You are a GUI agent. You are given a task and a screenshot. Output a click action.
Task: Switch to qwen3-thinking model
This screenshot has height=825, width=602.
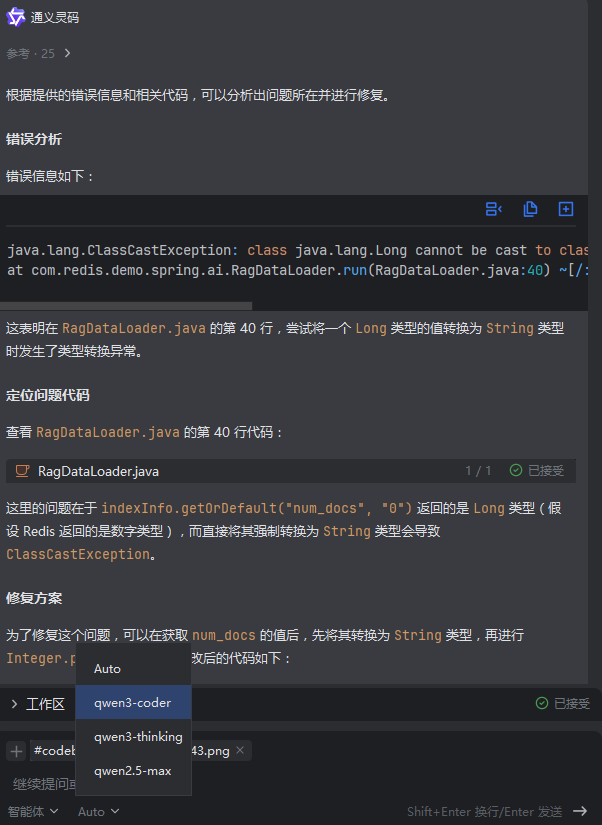[x=137, y=737]
